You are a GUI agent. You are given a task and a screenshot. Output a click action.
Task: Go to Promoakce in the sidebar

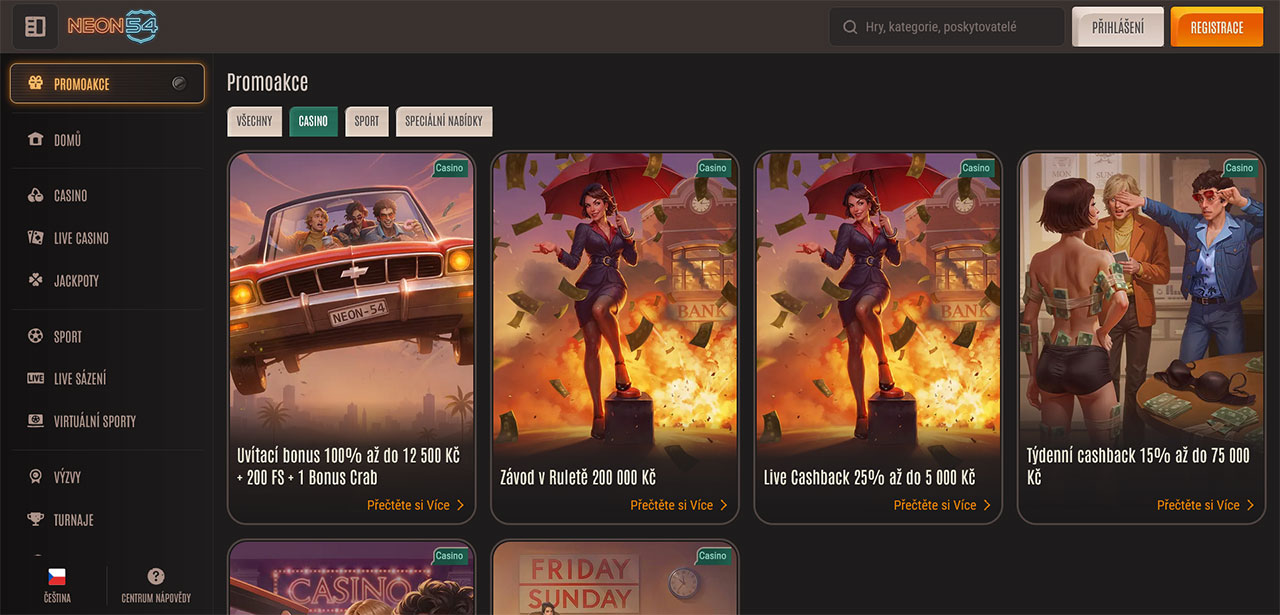pyautogui.click(x=107, y=84)
